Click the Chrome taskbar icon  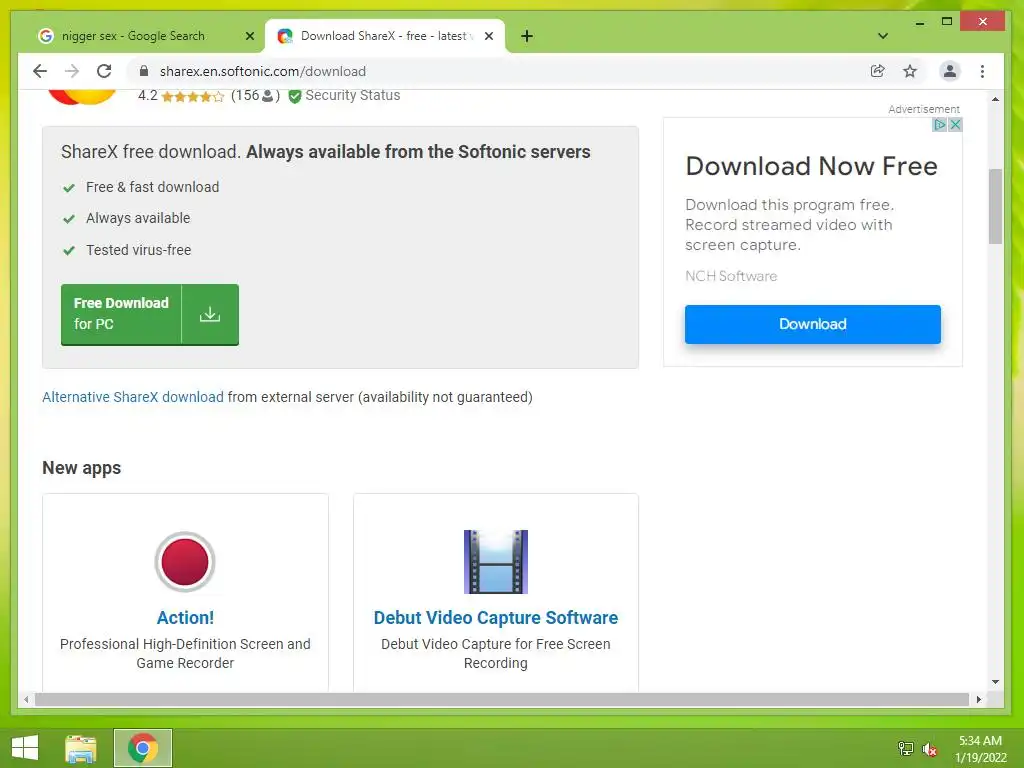pyautogui.click(x=142, y=748)
